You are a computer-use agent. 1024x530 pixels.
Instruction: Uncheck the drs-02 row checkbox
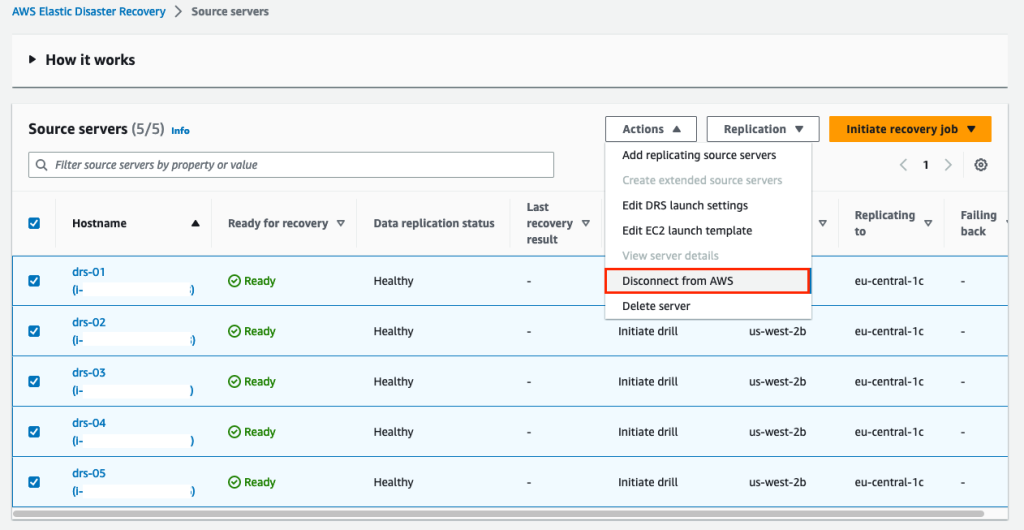click(x=34, y=331)
